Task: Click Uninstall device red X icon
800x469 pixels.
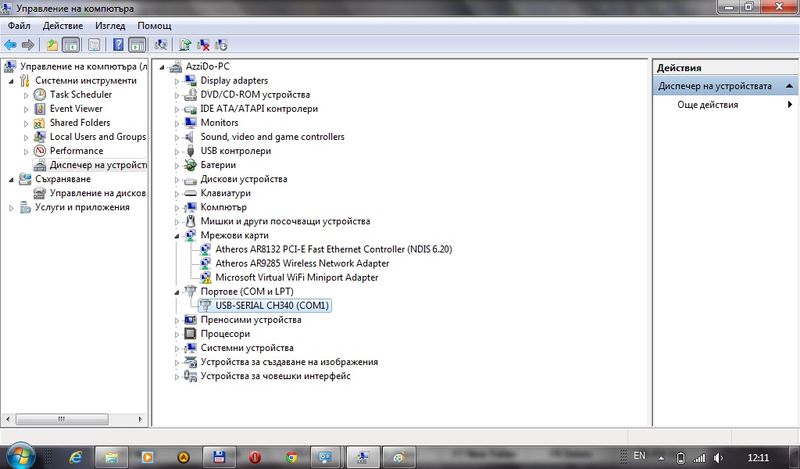Action: pos(203,45)
